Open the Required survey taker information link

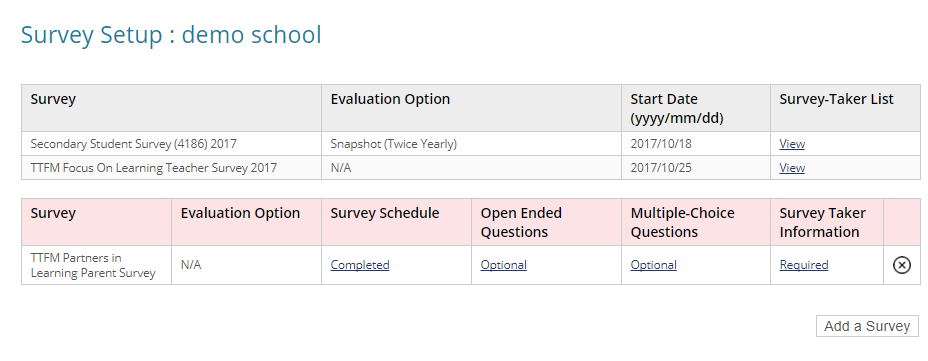point(804,265)
